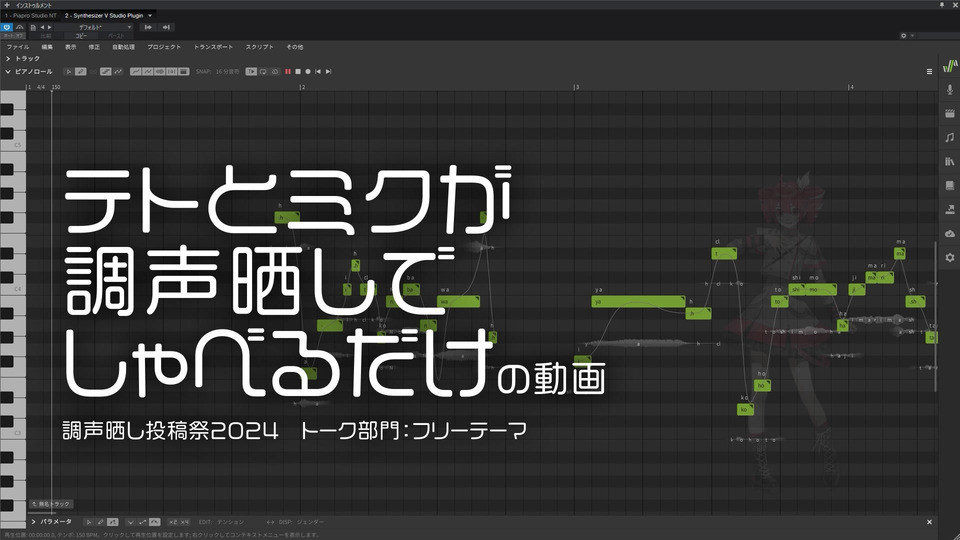Toggle the metronome button in transport

[275, 72]
